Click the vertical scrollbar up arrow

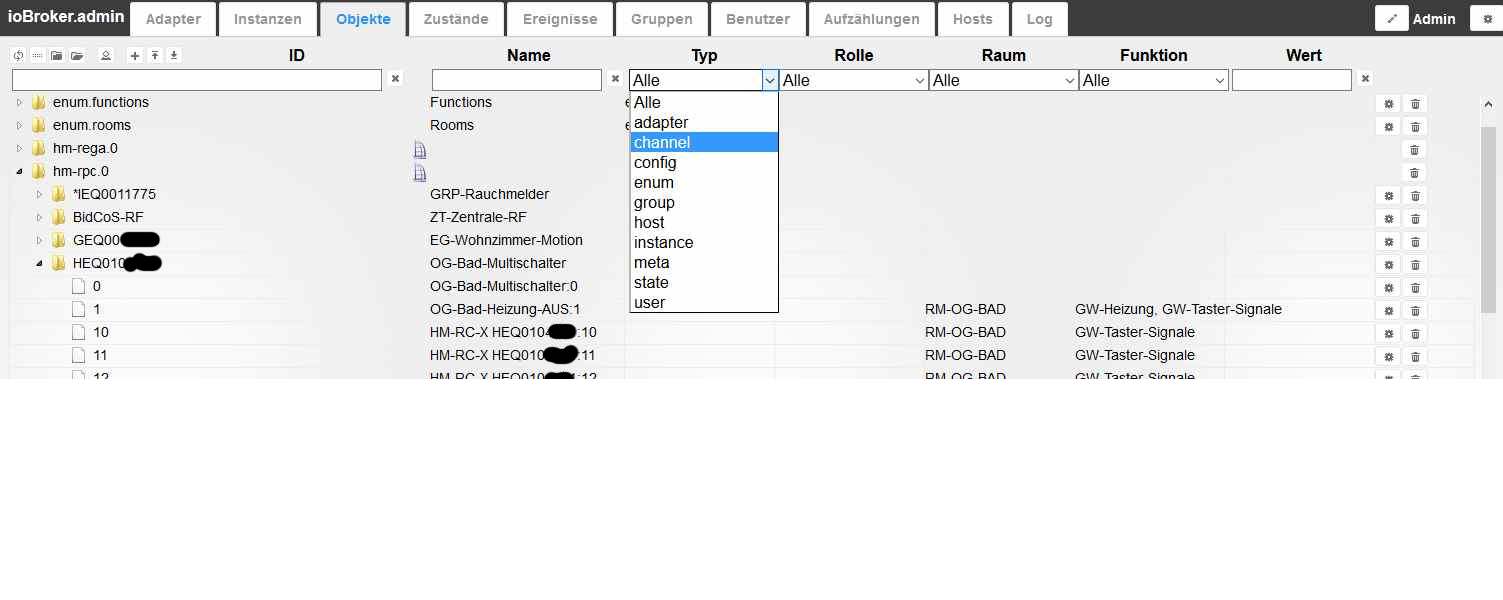[1488, 103]
